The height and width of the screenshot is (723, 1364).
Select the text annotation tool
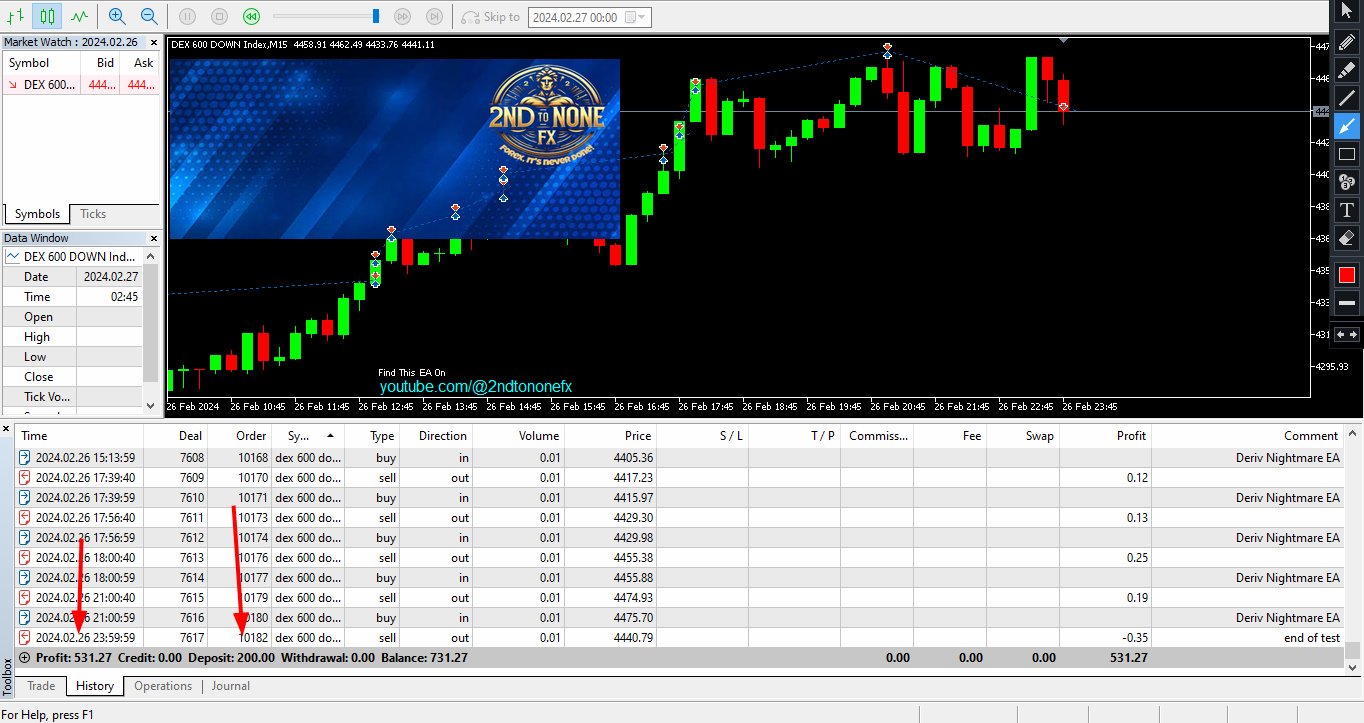coord(1346,210)
